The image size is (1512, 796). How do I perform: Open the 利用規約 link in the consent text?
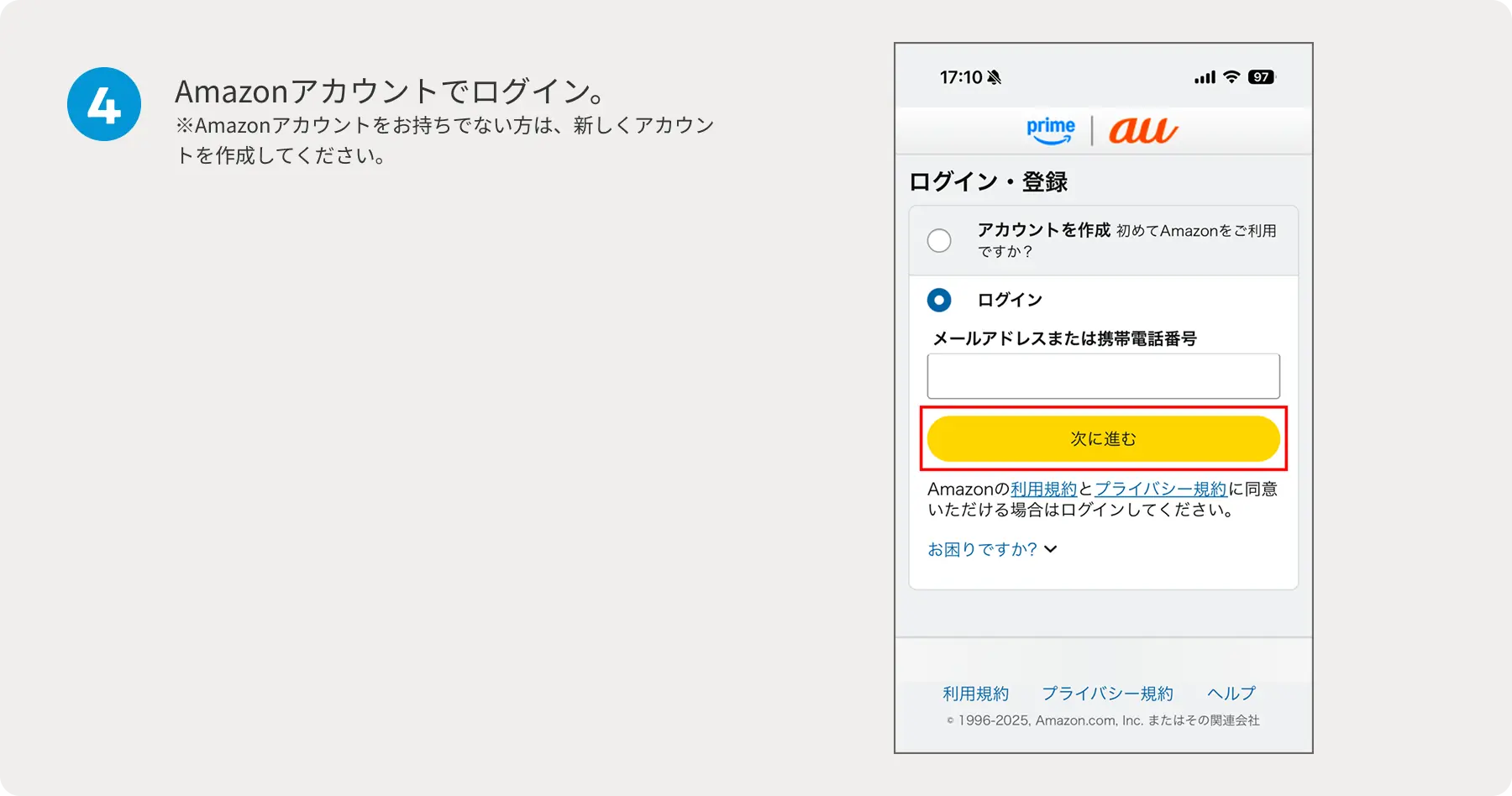[x=1044, y=489]
